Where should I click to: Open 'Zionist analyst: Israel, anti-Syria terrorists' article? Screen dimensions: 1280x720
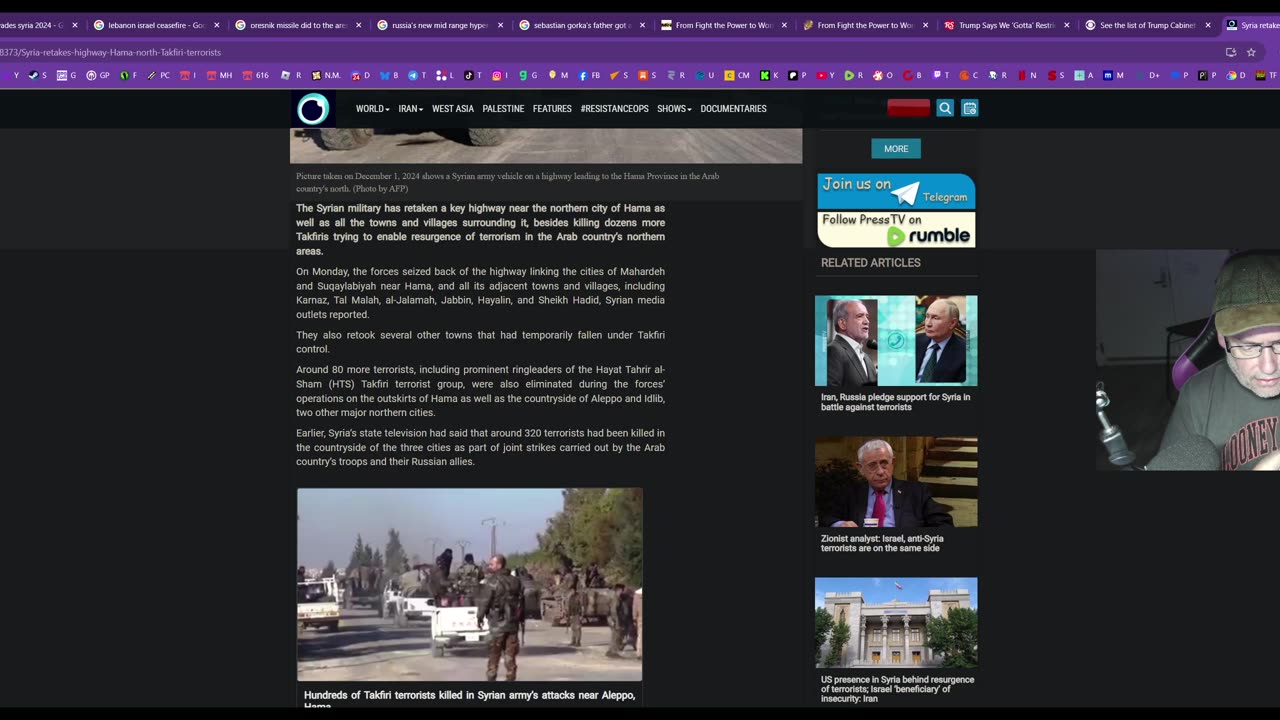click(882, 543)
